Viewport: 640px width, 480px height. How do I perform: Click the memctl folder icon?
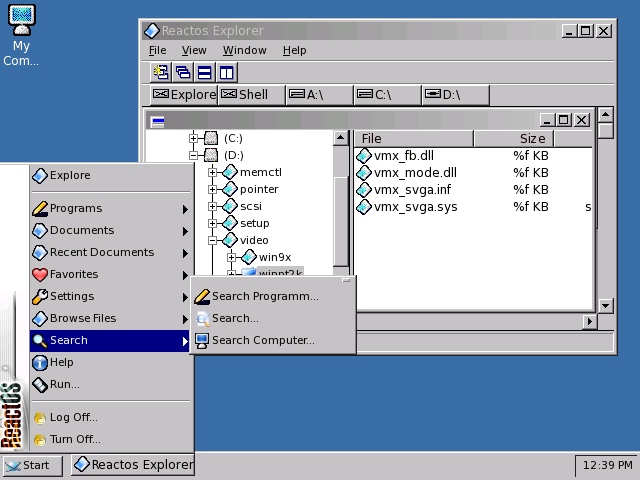coord(230,172)
